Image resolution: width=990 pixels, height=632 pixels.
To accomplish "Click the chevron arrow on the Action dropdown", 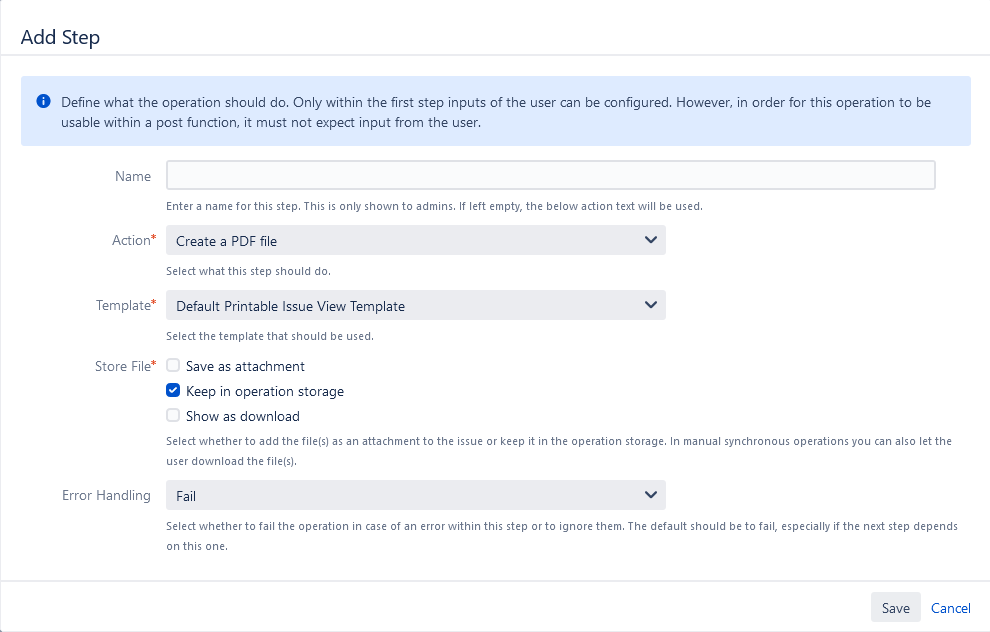I will point(650,240).
